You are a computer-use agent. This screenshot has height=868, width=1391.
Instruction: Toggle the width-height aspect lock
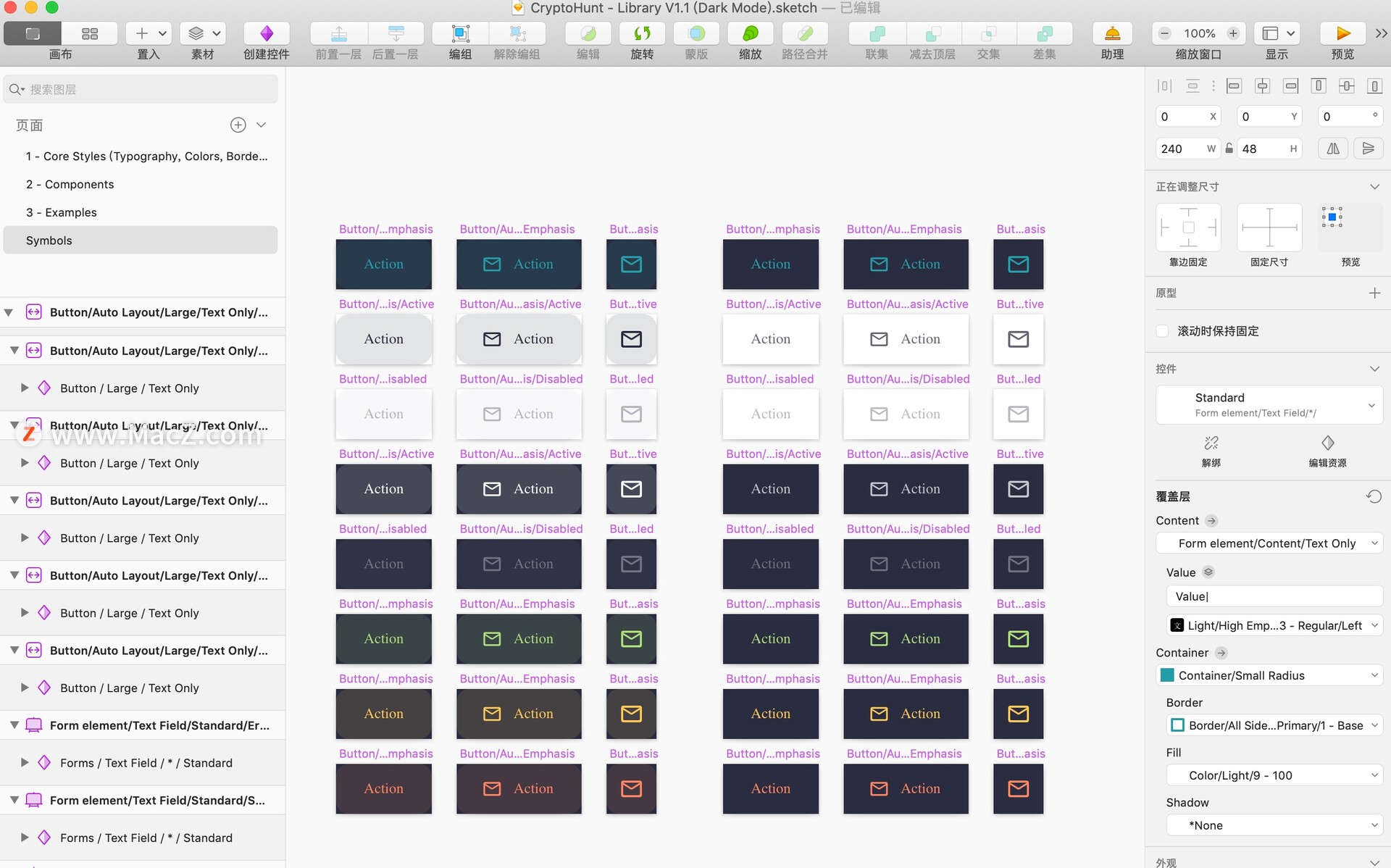pos(1229,149)
